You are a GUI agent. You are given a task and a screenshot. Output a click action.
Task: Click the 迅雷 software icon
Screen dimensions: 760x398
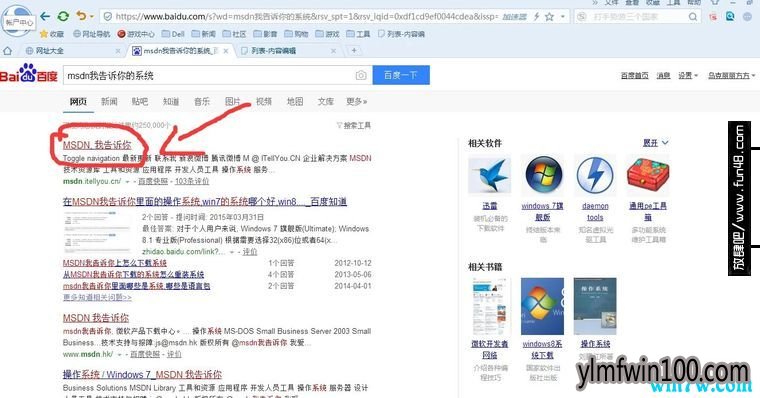490,175
